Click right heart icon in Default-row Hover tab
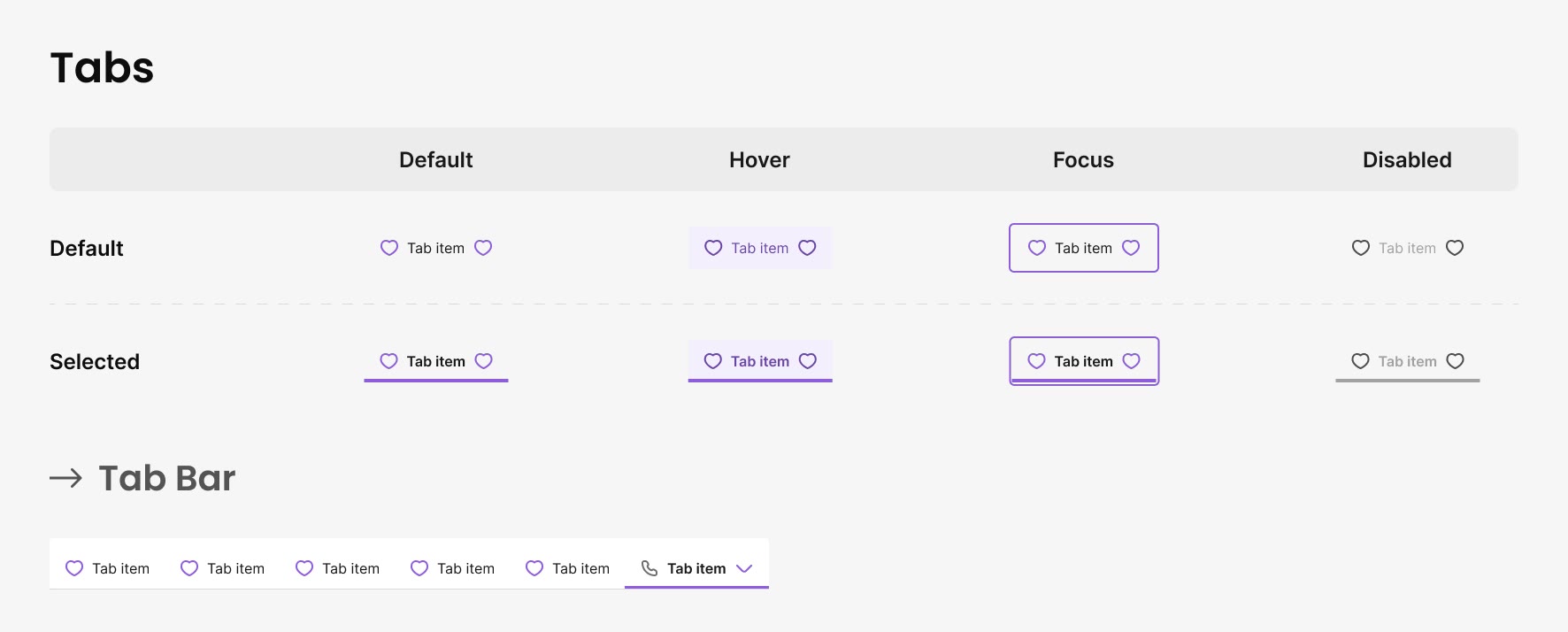This screenshot has width=1568, height=632. [x=807, y=248]
